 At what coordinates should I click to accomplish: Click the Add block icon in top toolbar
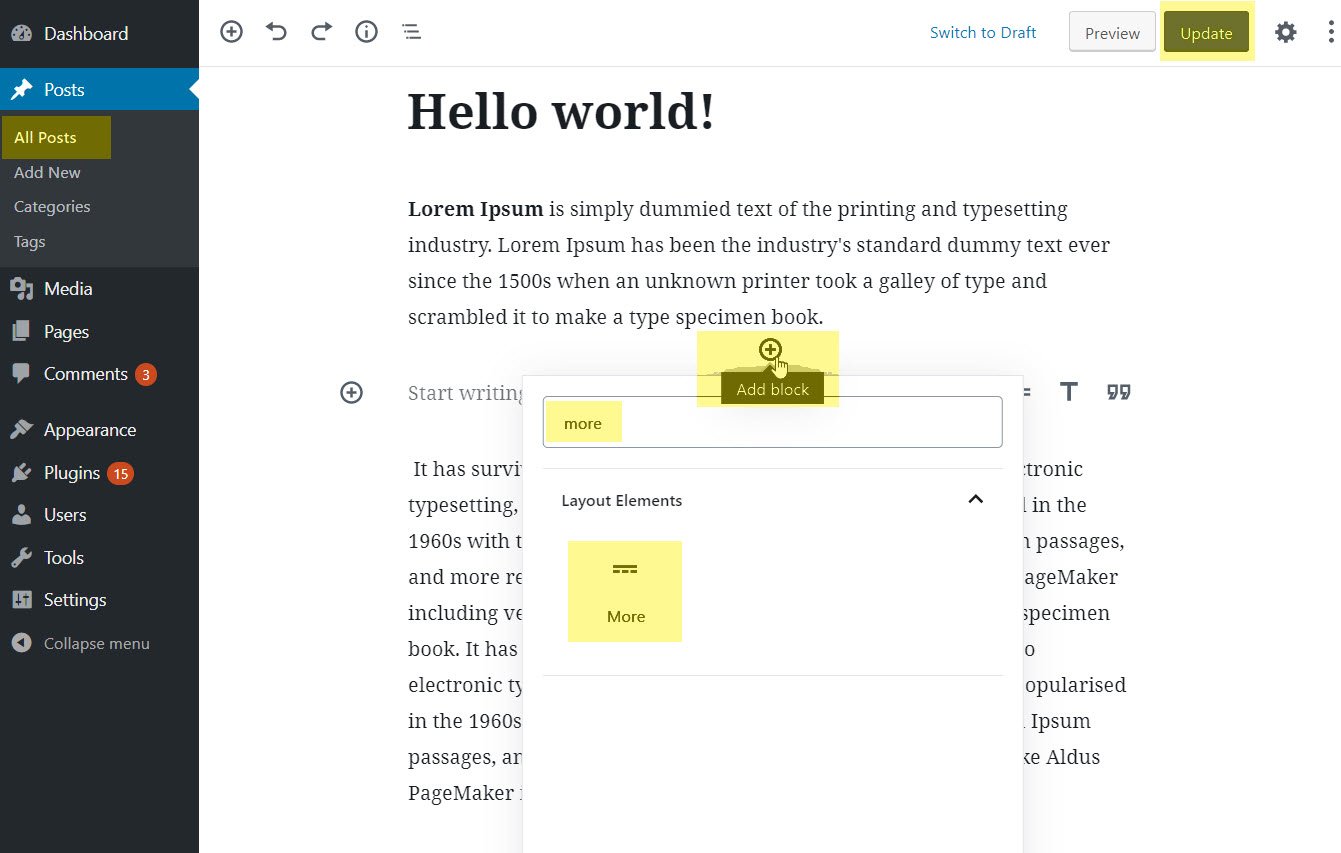pos(231,32)
